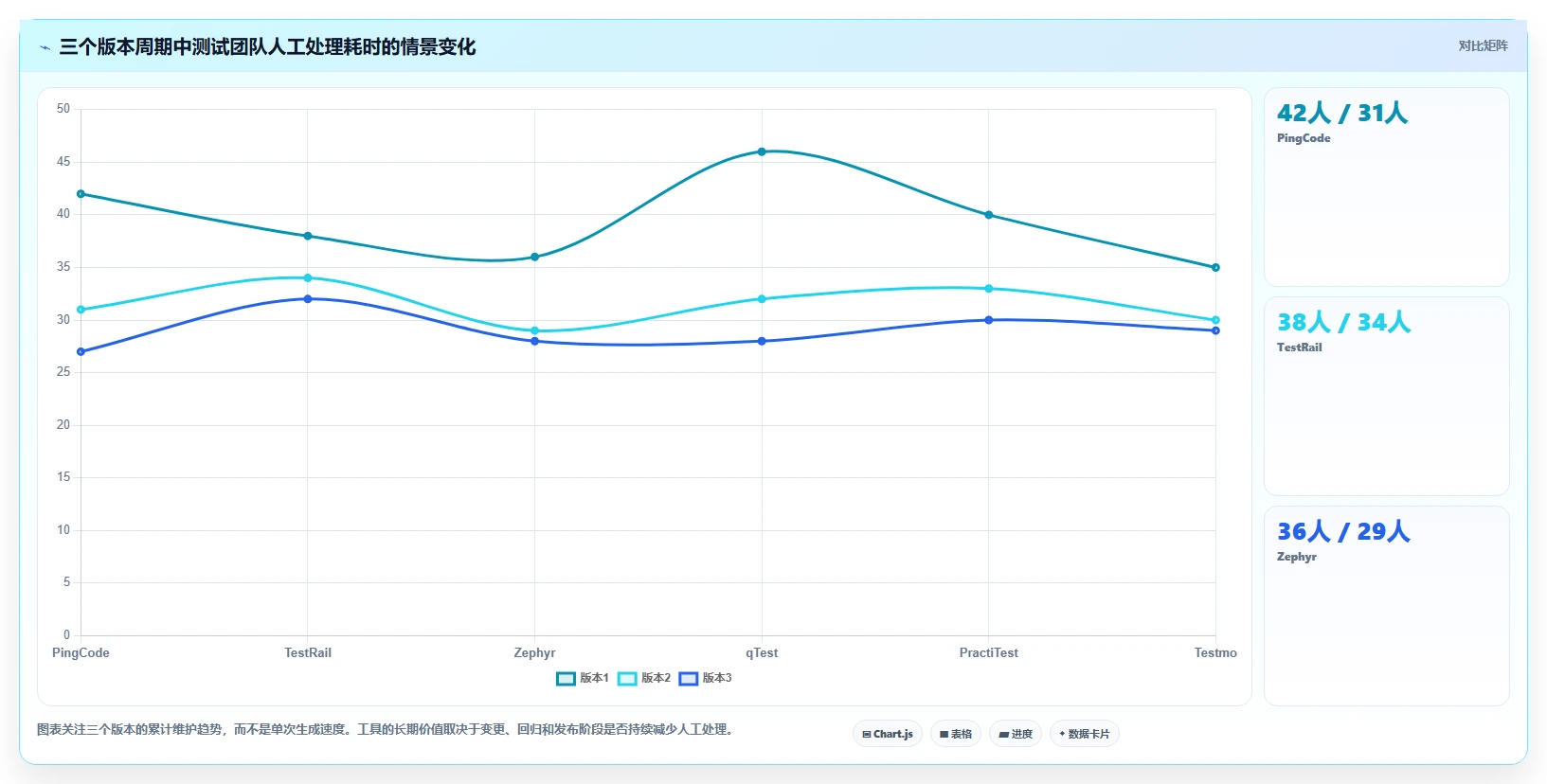
Task: Click the 进度 chip button
Action: point(1016,734)
